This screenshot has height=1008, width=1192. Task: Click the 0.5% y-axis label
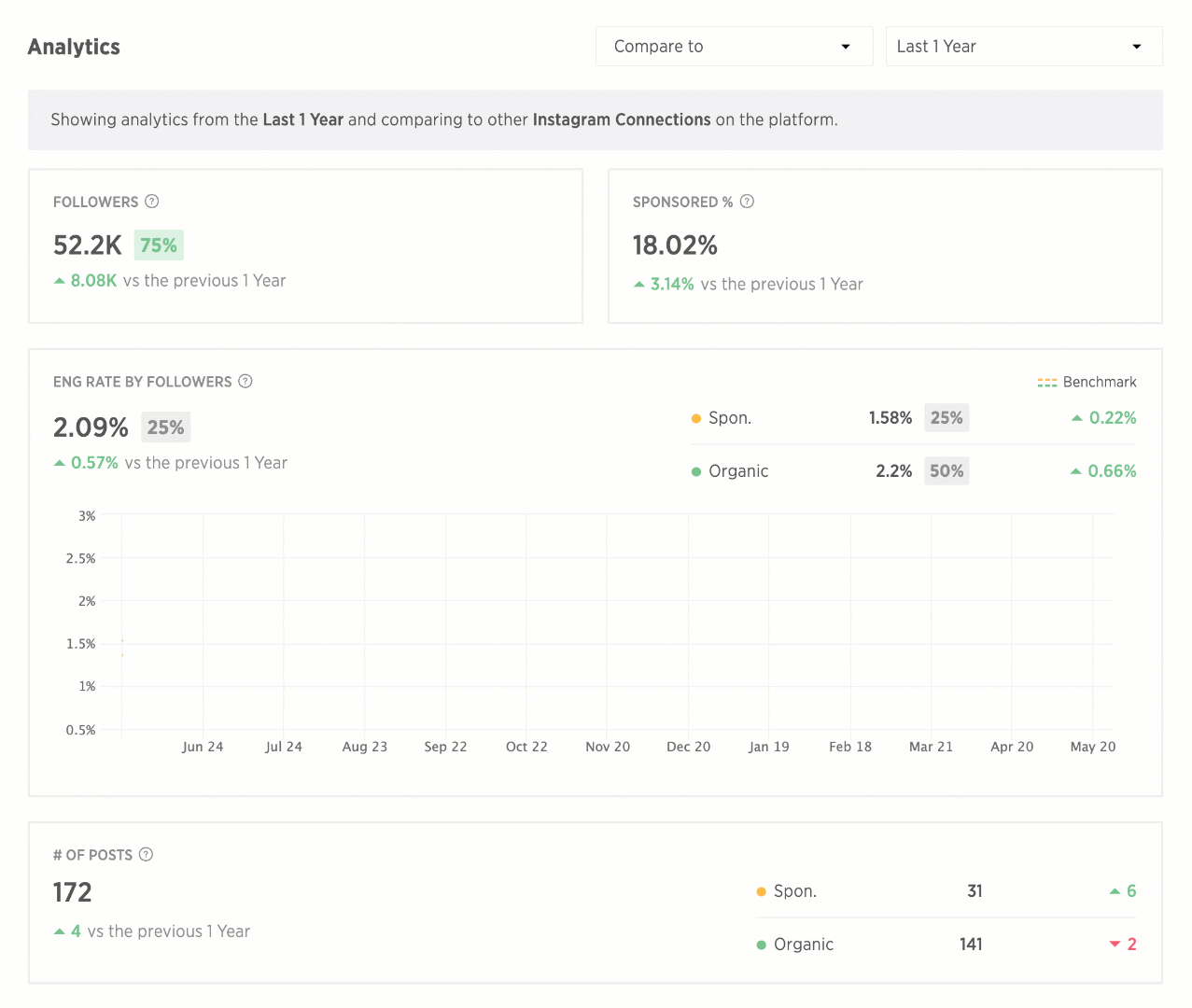81,730
